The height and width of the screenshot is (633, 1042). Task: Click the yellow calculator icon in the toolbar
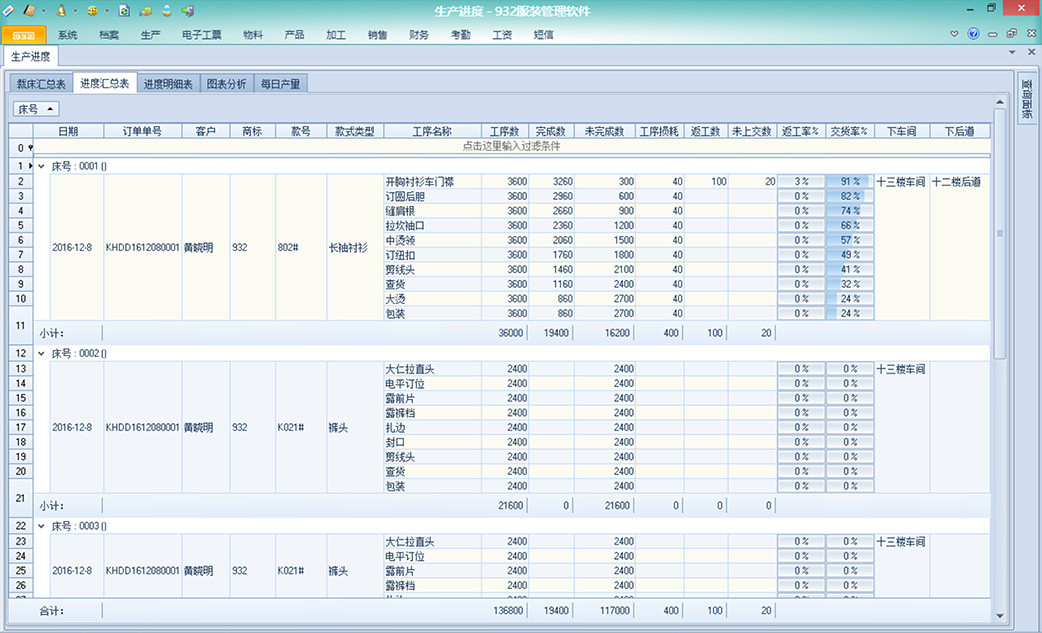(92, 9)
